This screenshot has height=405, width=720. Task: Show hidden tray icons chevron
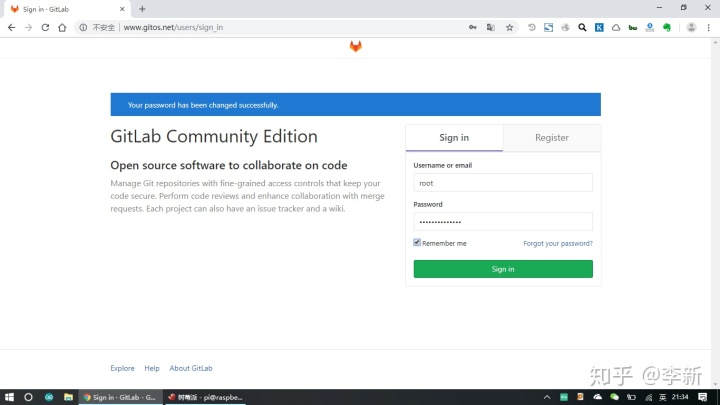click(546, 397)
